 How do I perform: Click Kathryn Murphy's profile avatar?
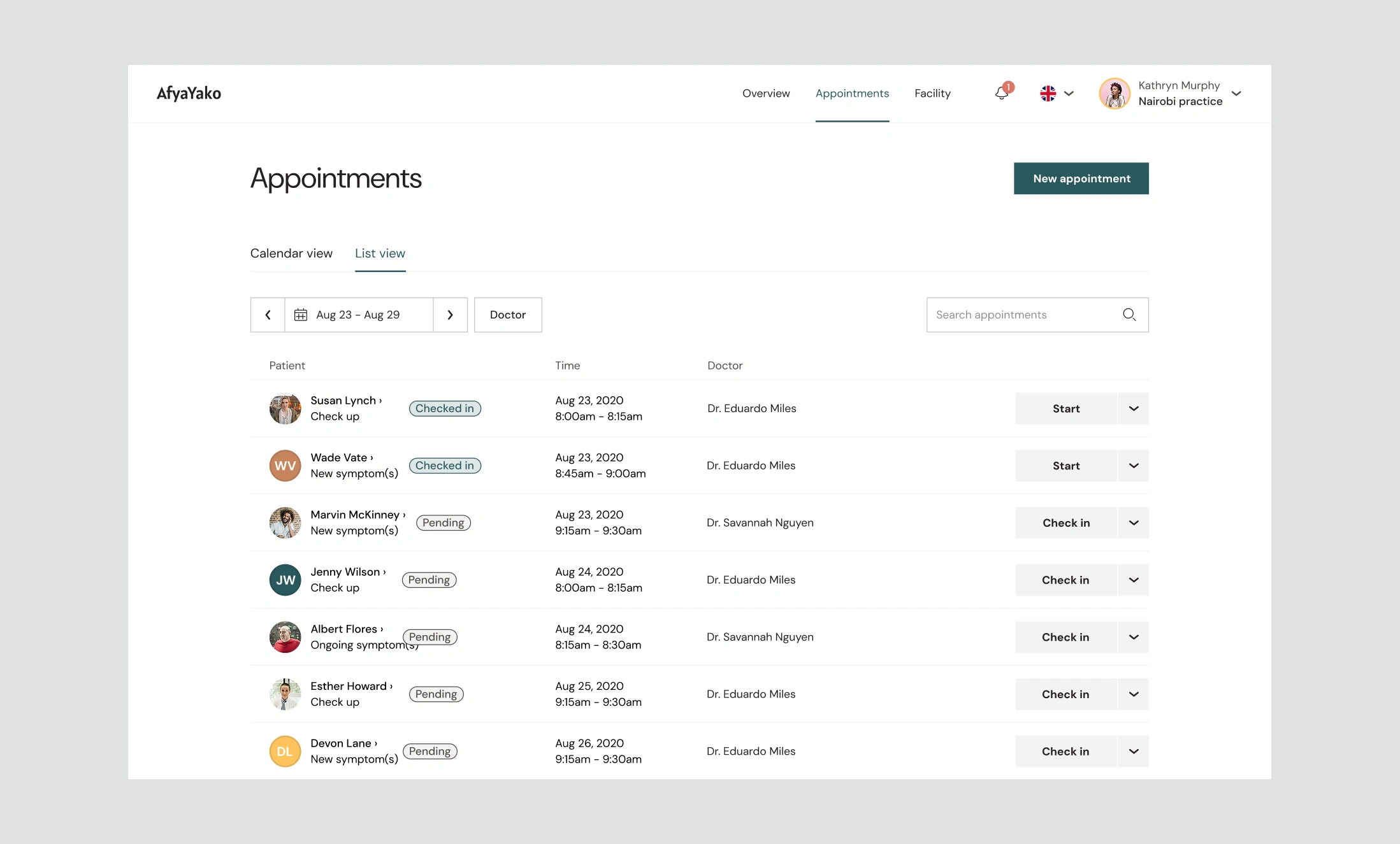1114,94
